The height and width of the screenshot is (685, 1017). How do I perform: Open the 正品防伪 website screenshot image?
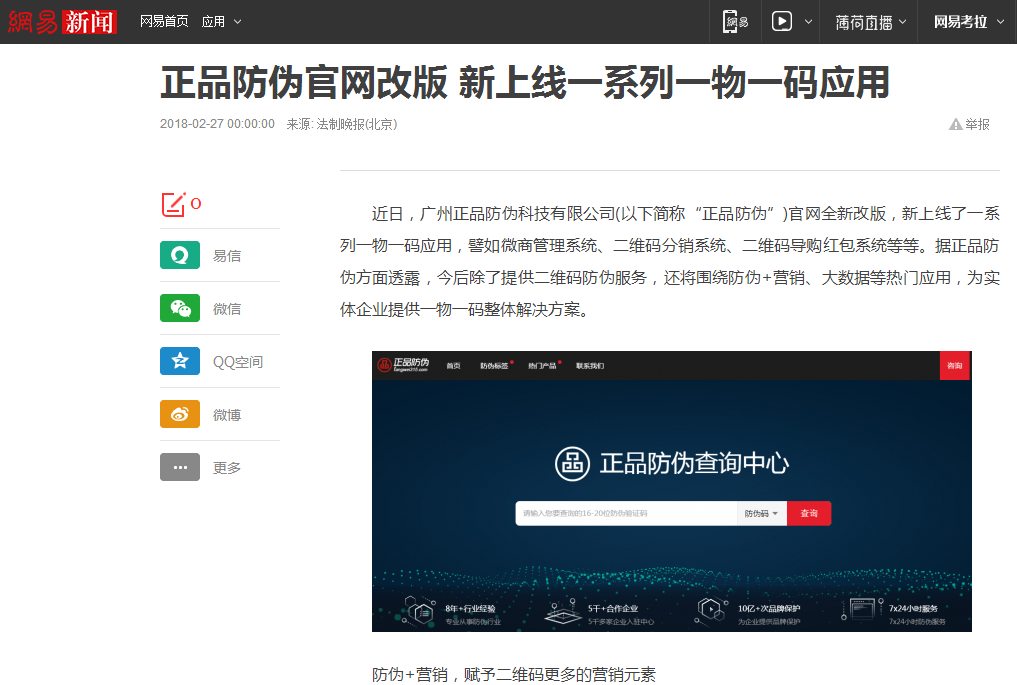coord(671,491)
